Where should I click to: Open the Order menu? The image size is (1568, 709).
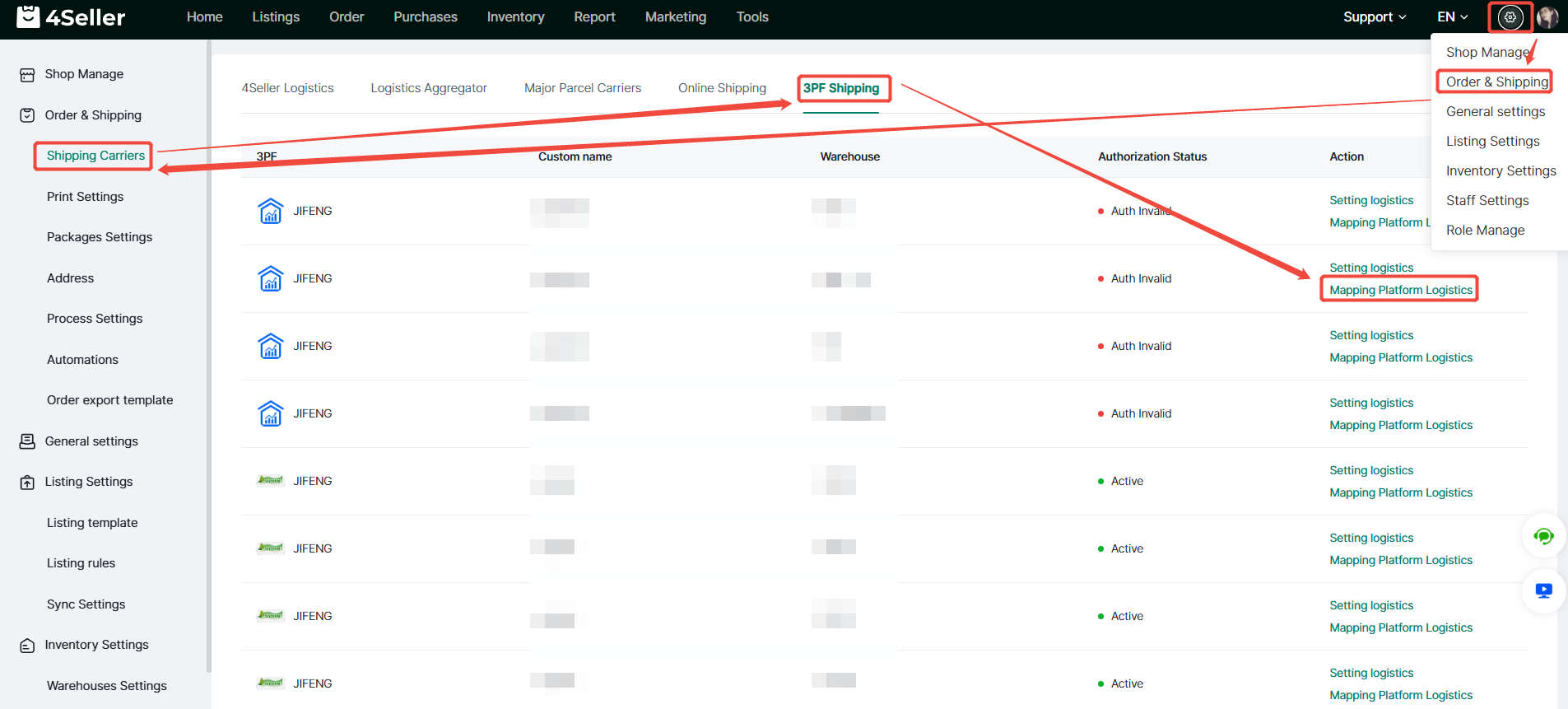[347, 17]
